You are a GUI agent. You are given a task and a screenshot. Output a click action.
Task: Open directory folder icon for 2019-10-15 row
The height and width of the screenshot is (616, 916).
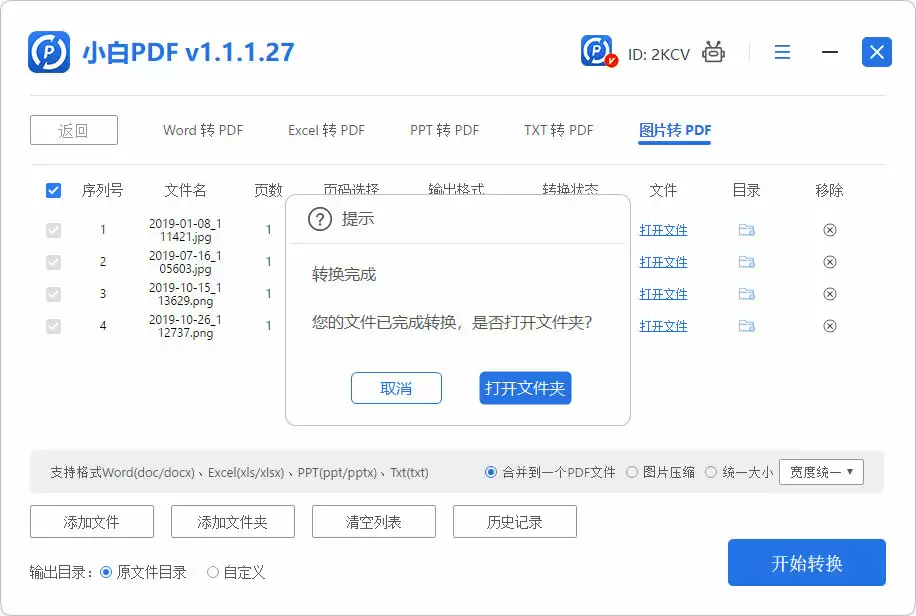(x=745, y=293)
